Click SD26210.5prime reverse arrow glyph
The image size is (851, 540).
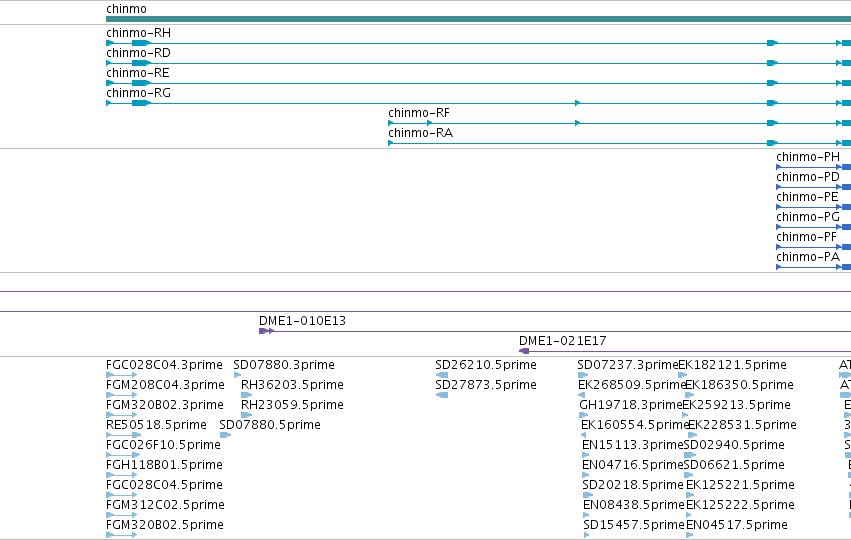tap(442, 376)
